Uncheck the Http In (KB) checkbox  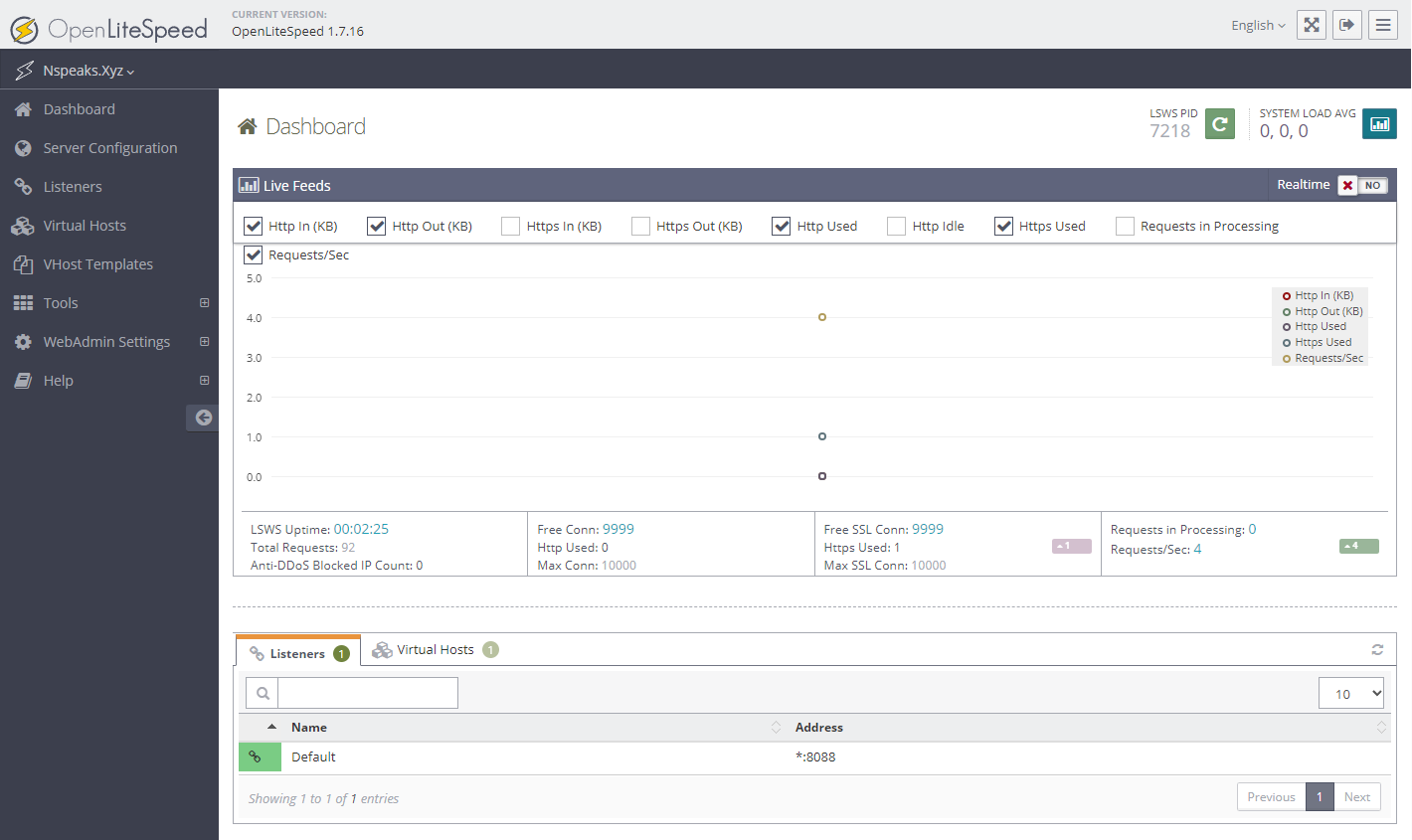point(254,227)
